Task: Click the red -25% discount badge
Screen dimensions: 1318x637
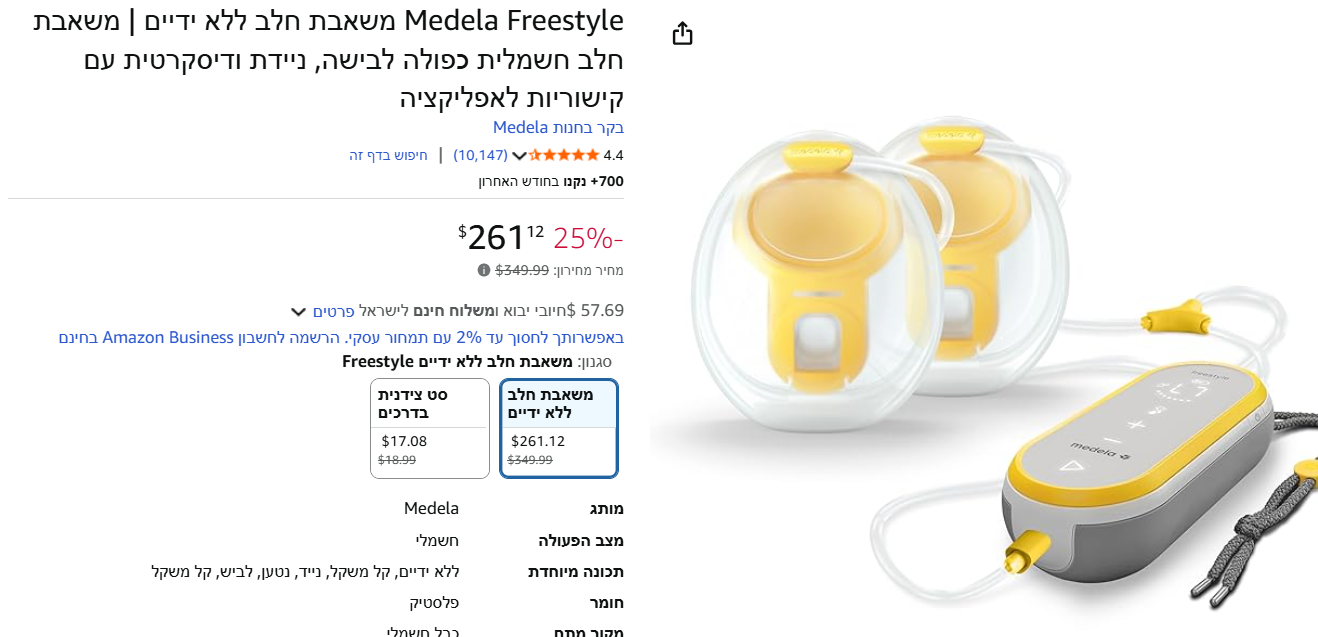Action: (x=588, y=238)
